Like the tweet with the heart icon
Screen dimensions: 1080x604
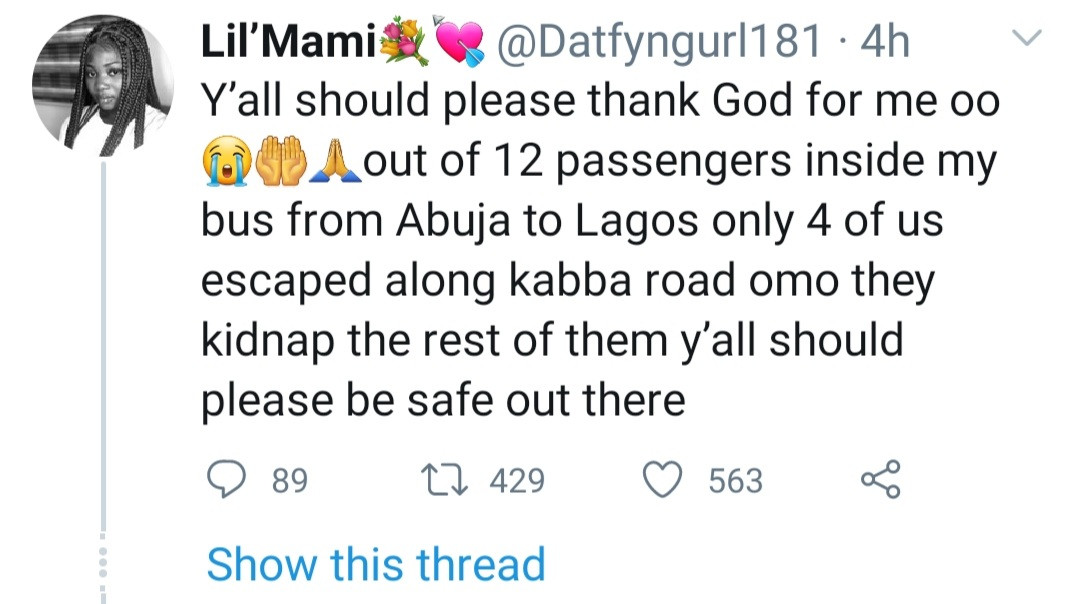661,481
